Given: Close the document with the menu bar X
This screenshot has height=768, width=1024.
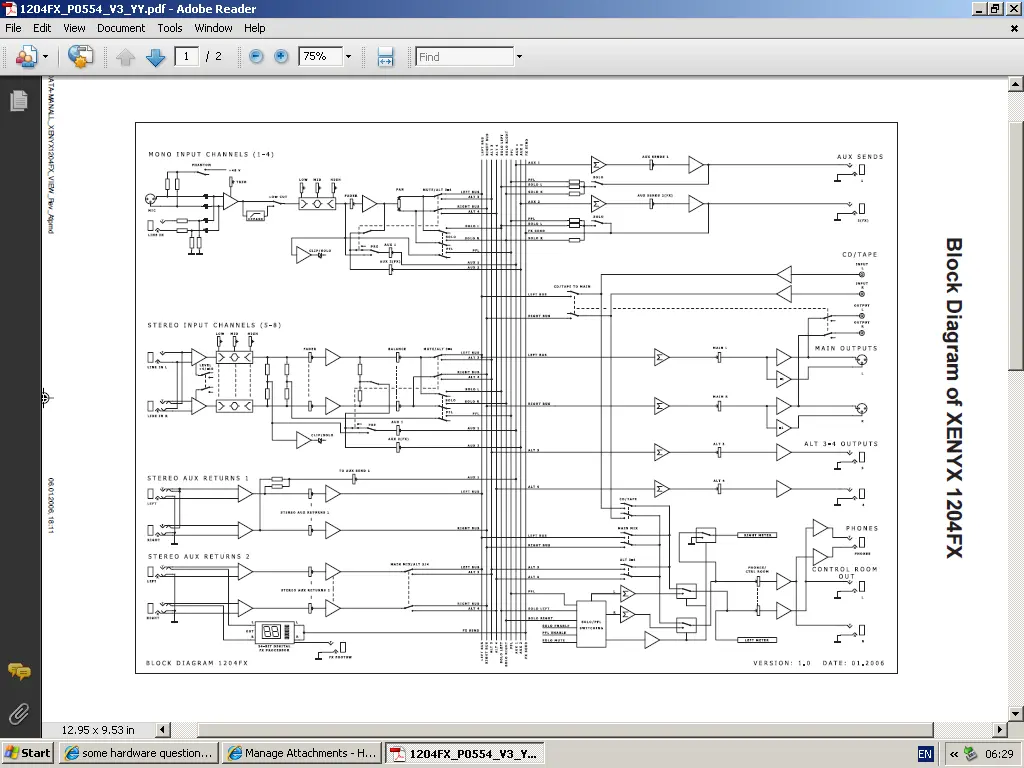Looking at the screenshot, I should click(x=1014, y=28).
